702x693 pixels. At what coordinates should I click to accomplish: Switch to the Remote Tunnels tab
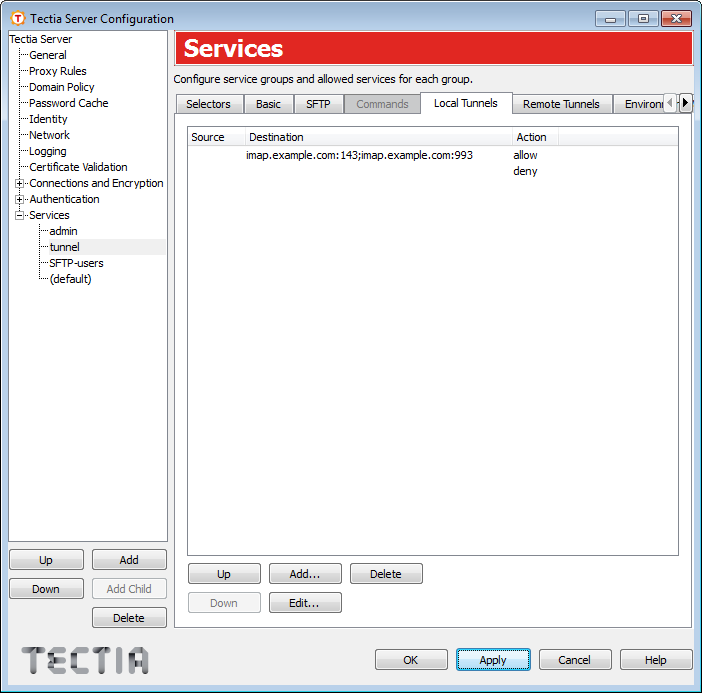point(561,104)
